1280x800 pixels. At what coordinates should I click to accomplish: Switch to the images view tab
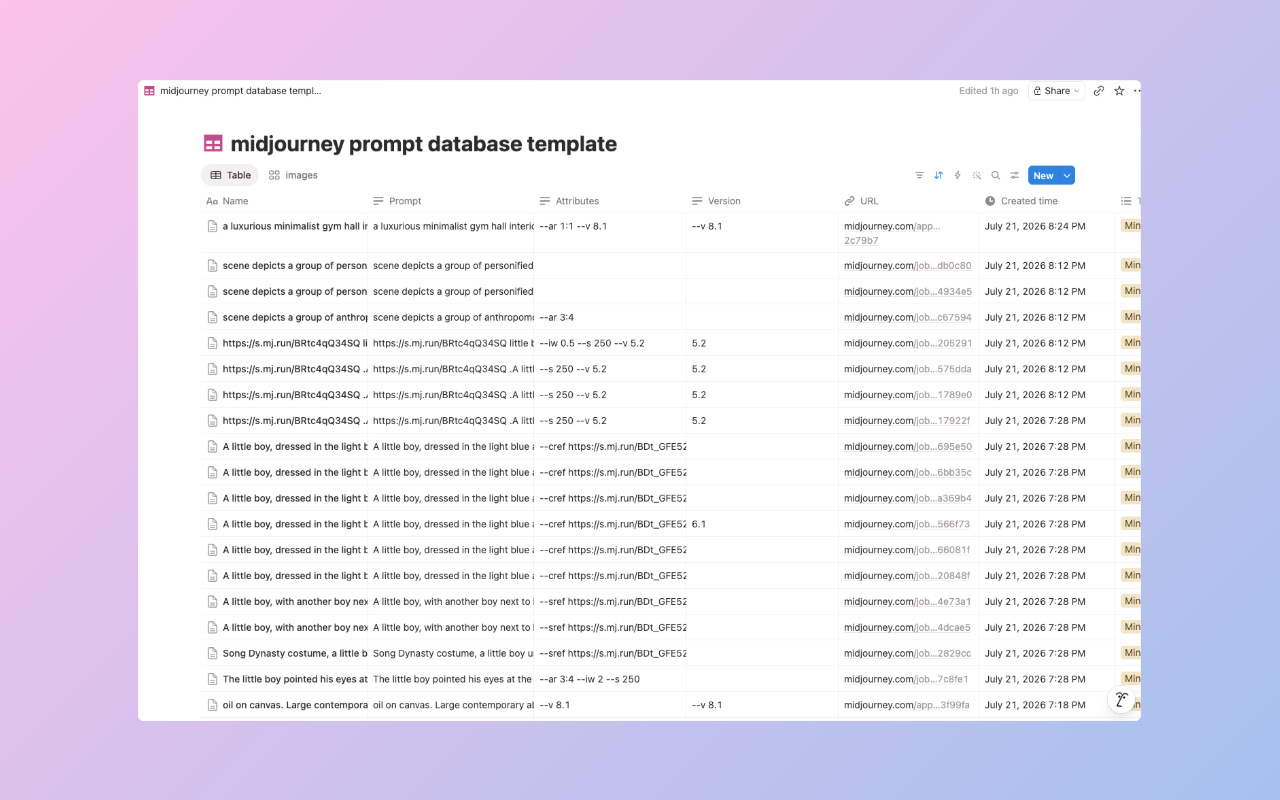pyautogui.click(x=293, y=175)
